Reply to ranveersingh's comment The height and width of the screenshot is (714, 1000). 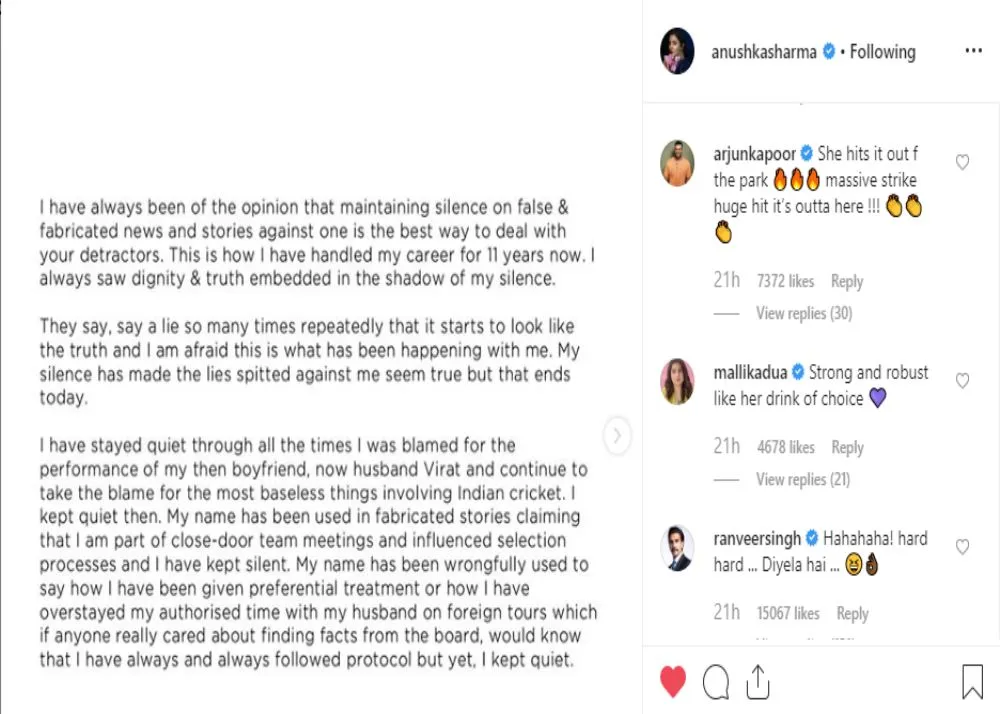852,613
